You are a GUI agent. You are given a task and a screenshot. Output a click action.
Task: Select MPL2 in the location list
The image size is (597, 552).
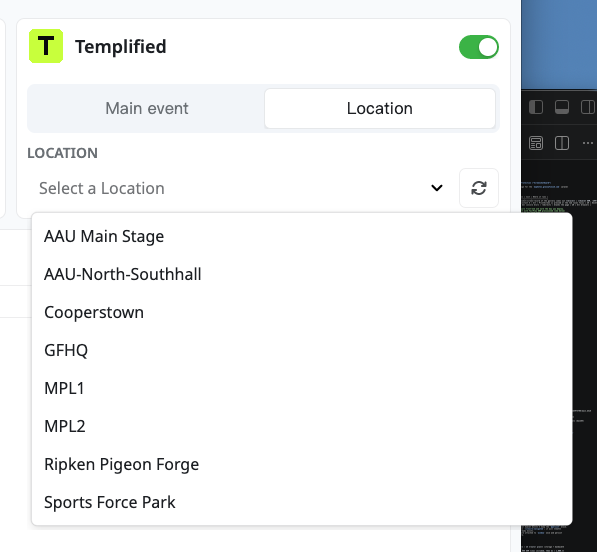(302, 426)
